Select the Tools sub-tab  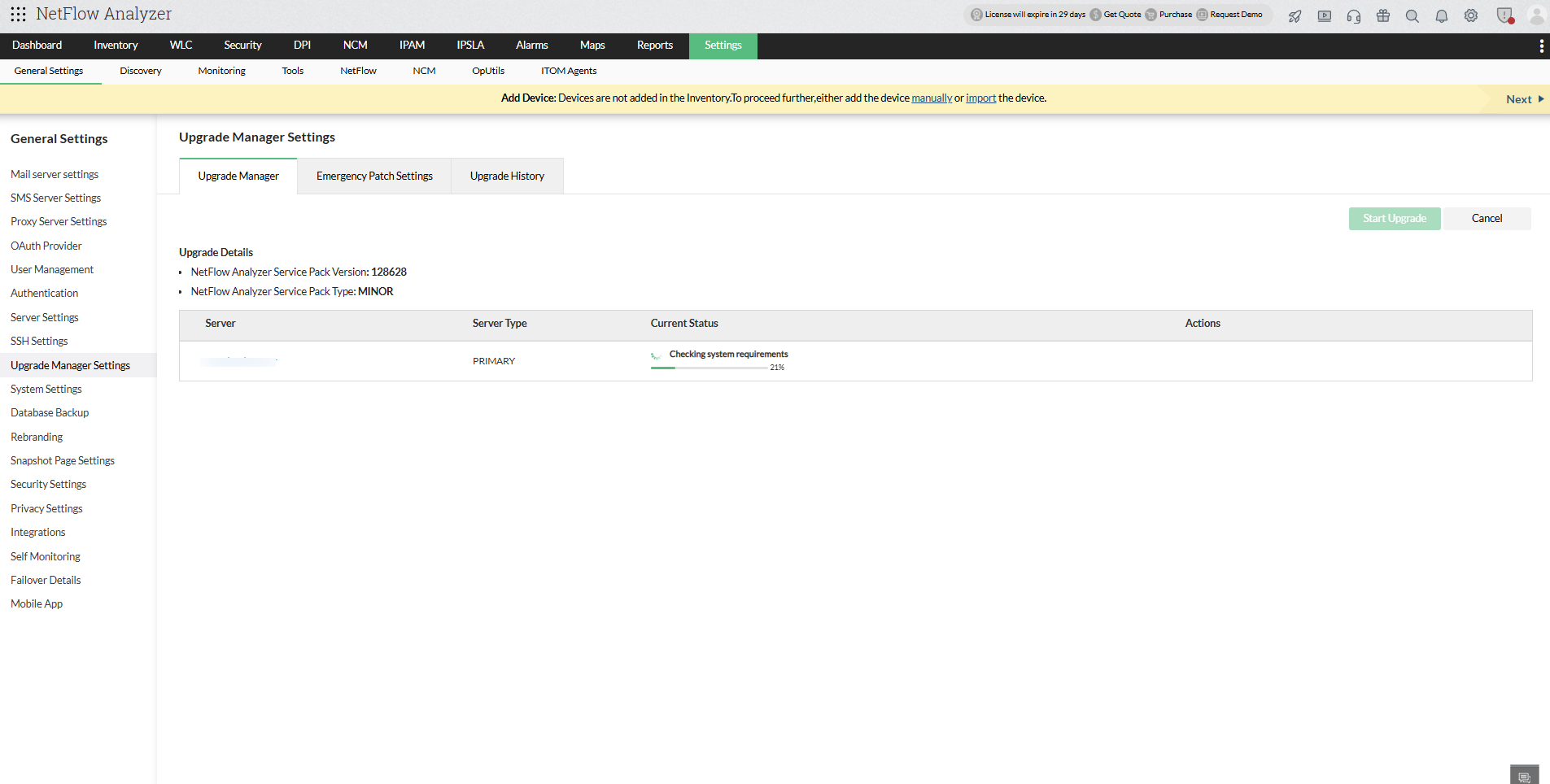tap(293, 72)
